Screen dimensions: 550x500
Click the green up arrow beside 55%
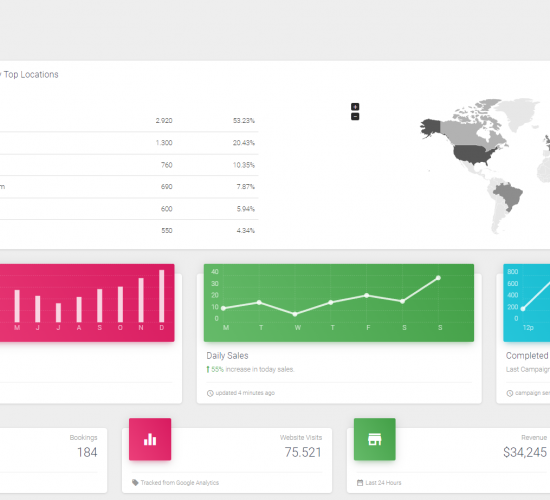pos(208,369)
